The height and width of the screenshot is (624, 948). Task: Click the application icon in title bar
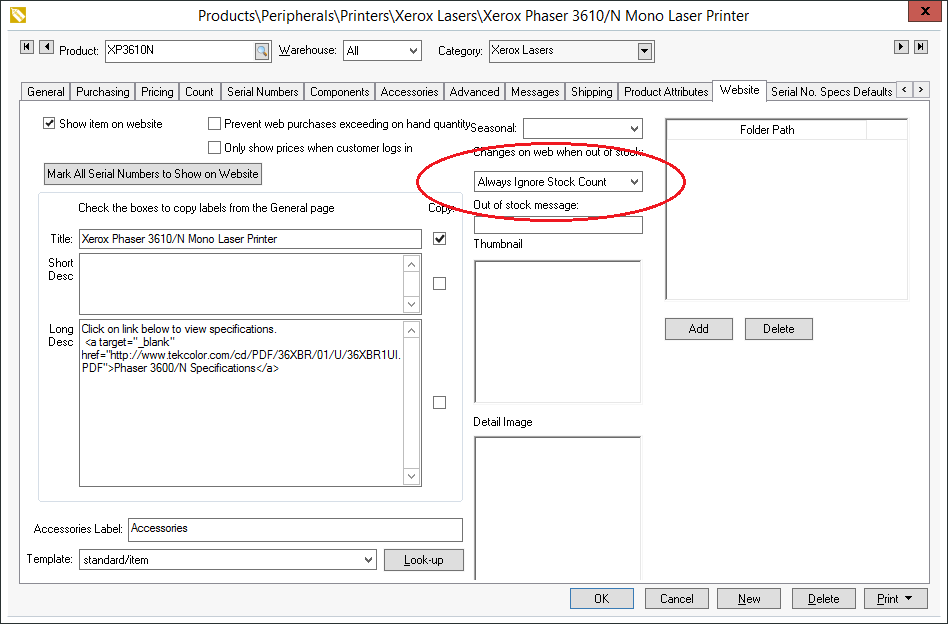pyautogui.click(x=16, y=15)
